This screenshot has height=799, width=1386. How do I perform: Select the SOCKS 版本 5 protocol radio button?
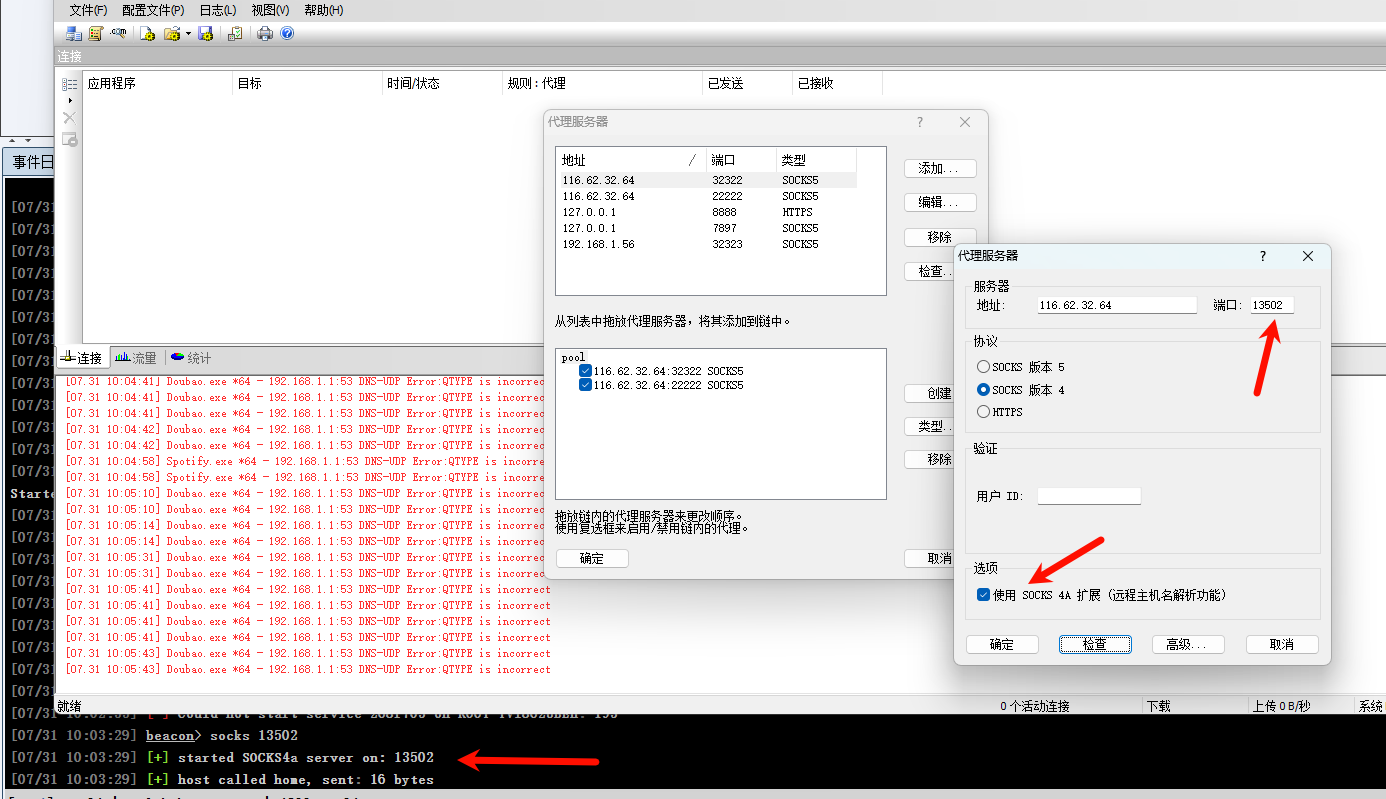(x=985, y=368)
